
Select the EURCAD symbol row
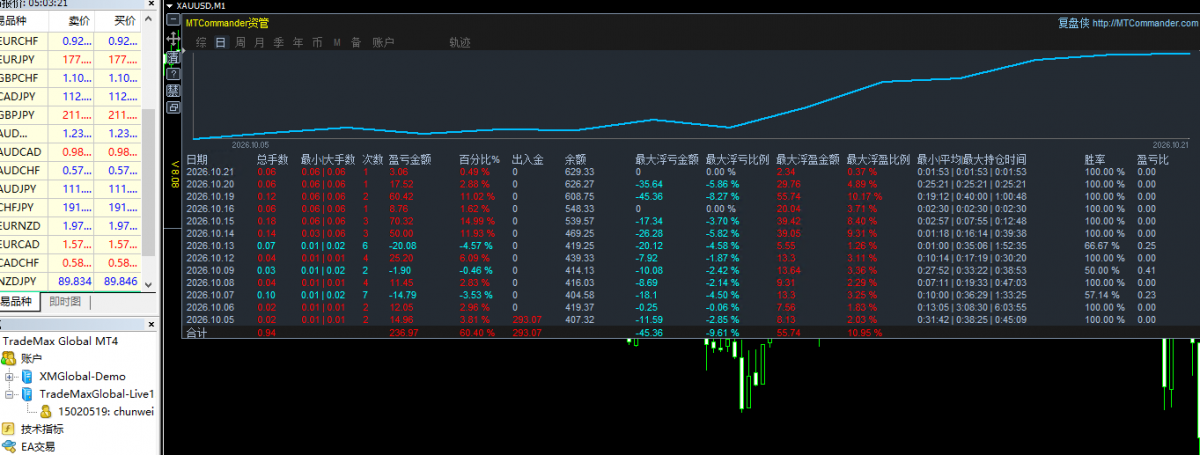point(71,243)
